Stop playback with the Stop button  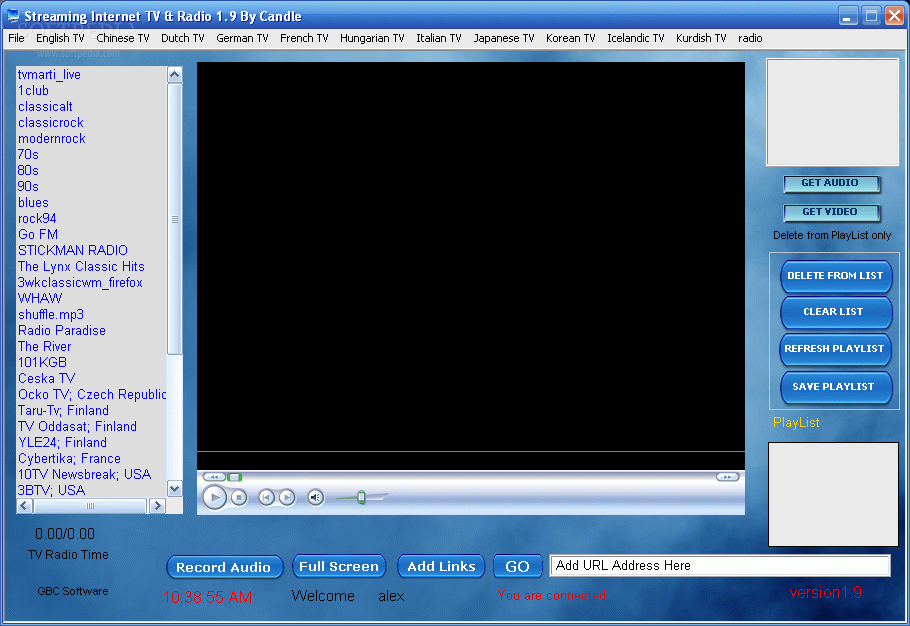pyautogui.click(x=239, y=497)
